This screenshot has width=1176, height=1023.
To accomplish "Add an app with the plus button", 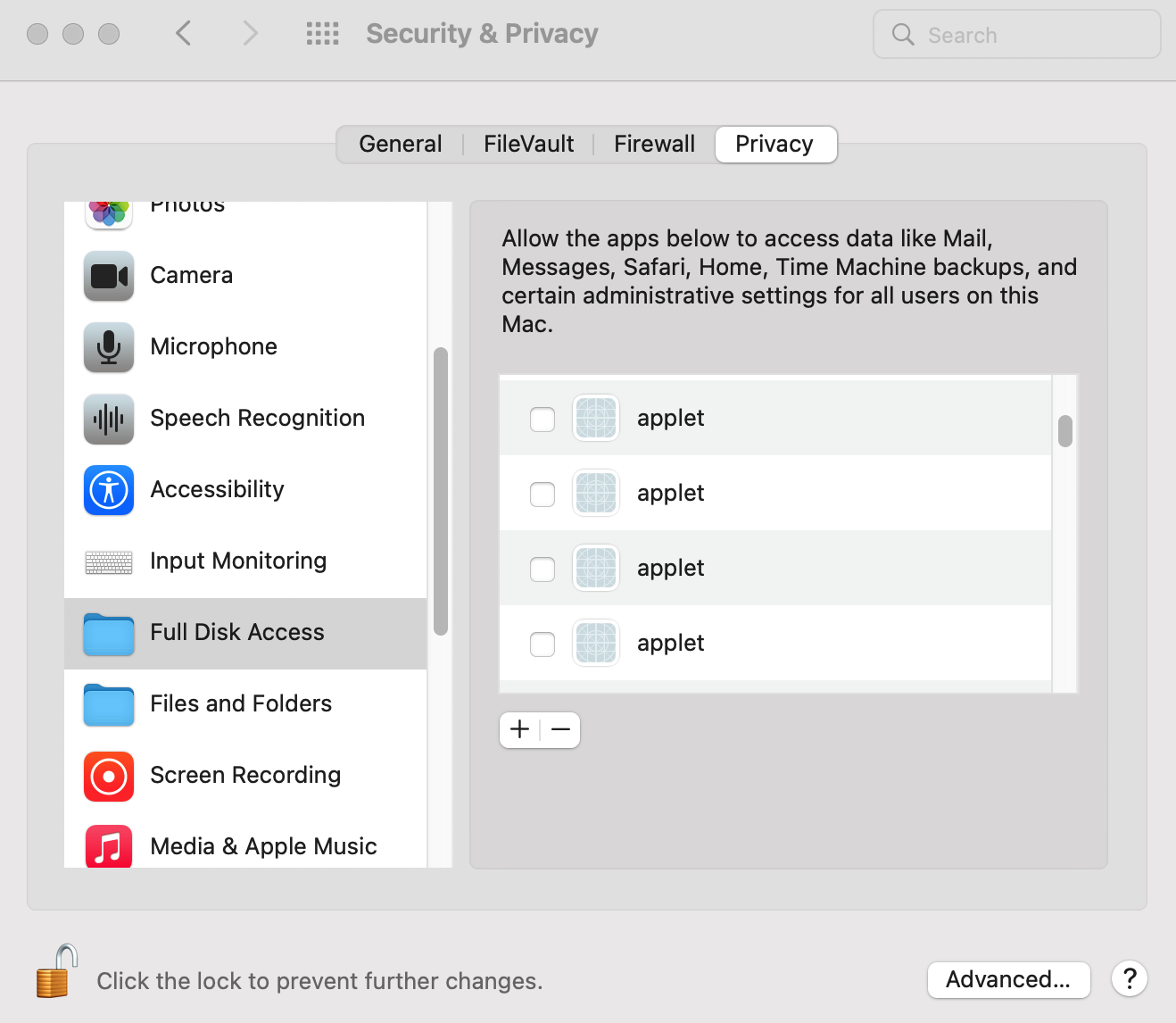I will click(518, 729).
